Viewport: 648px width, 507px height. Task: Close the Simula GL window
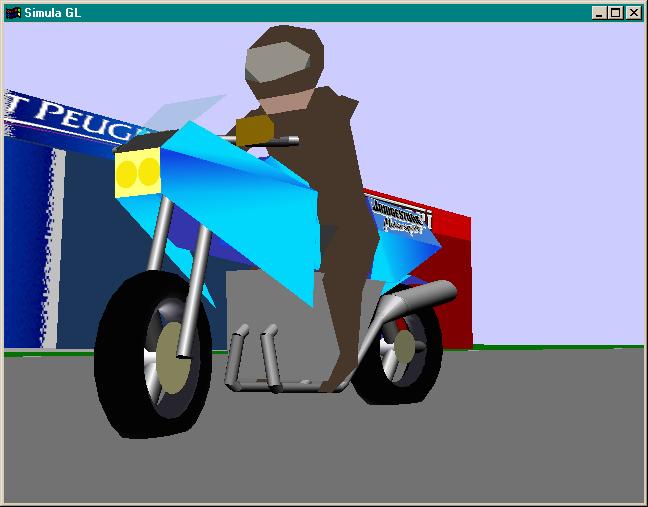(632, 13)
